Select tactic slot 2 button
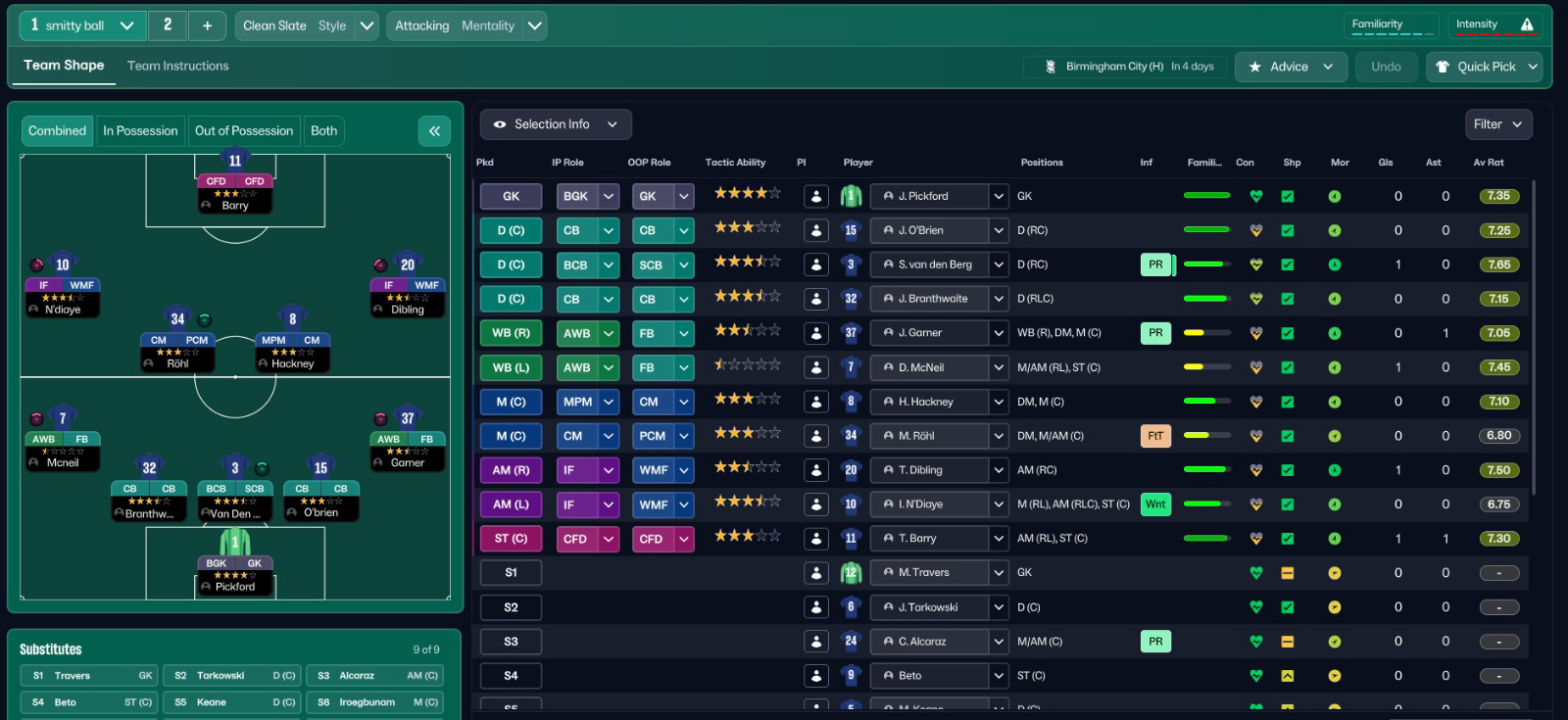 point(168,25)
